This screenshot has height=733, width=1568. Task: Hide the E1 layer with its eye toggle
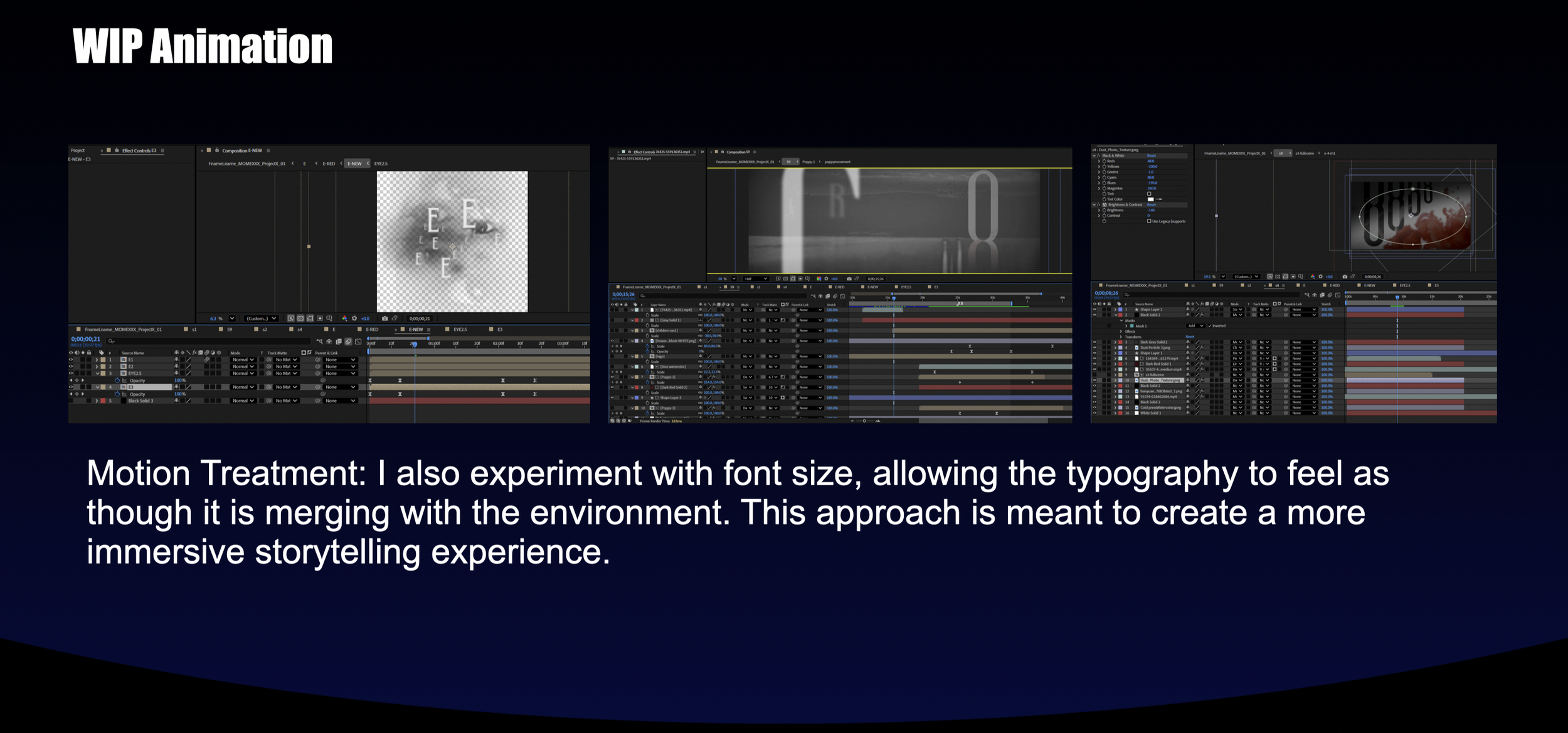(x=71, y=360)
